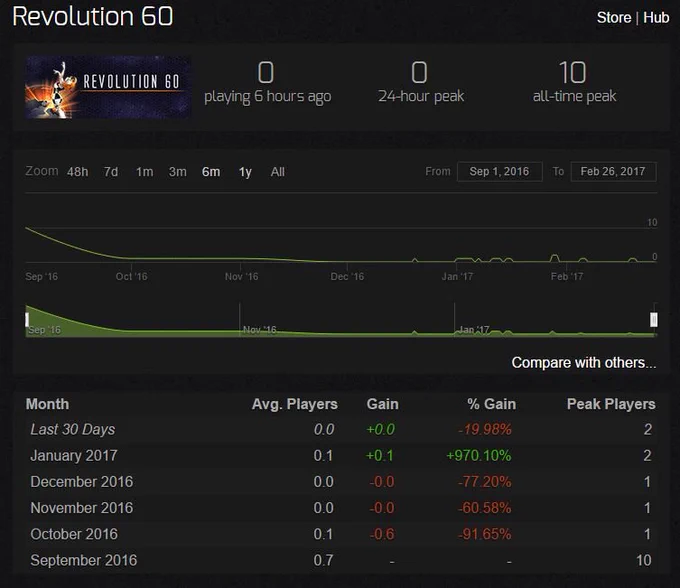
Task: Grab the right navigator range handle
Action: coord(654,320)
